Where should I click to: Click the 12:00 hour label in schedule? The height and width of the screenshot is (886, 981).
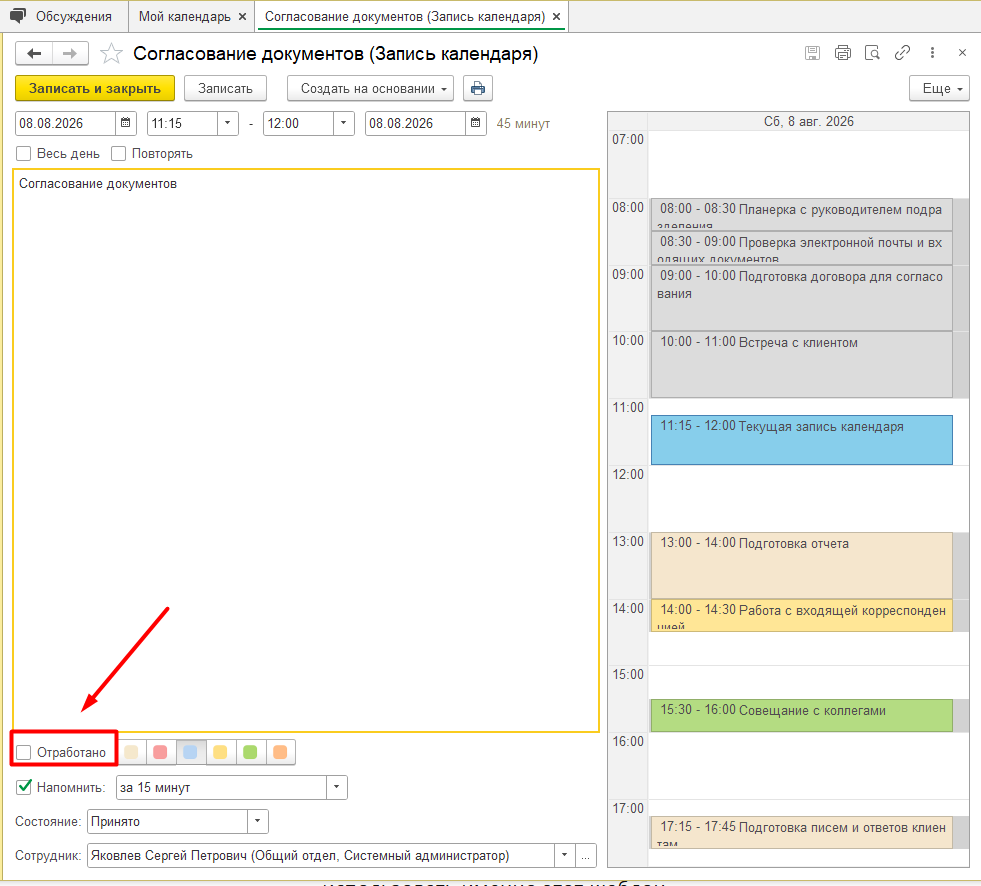point(628,474)
